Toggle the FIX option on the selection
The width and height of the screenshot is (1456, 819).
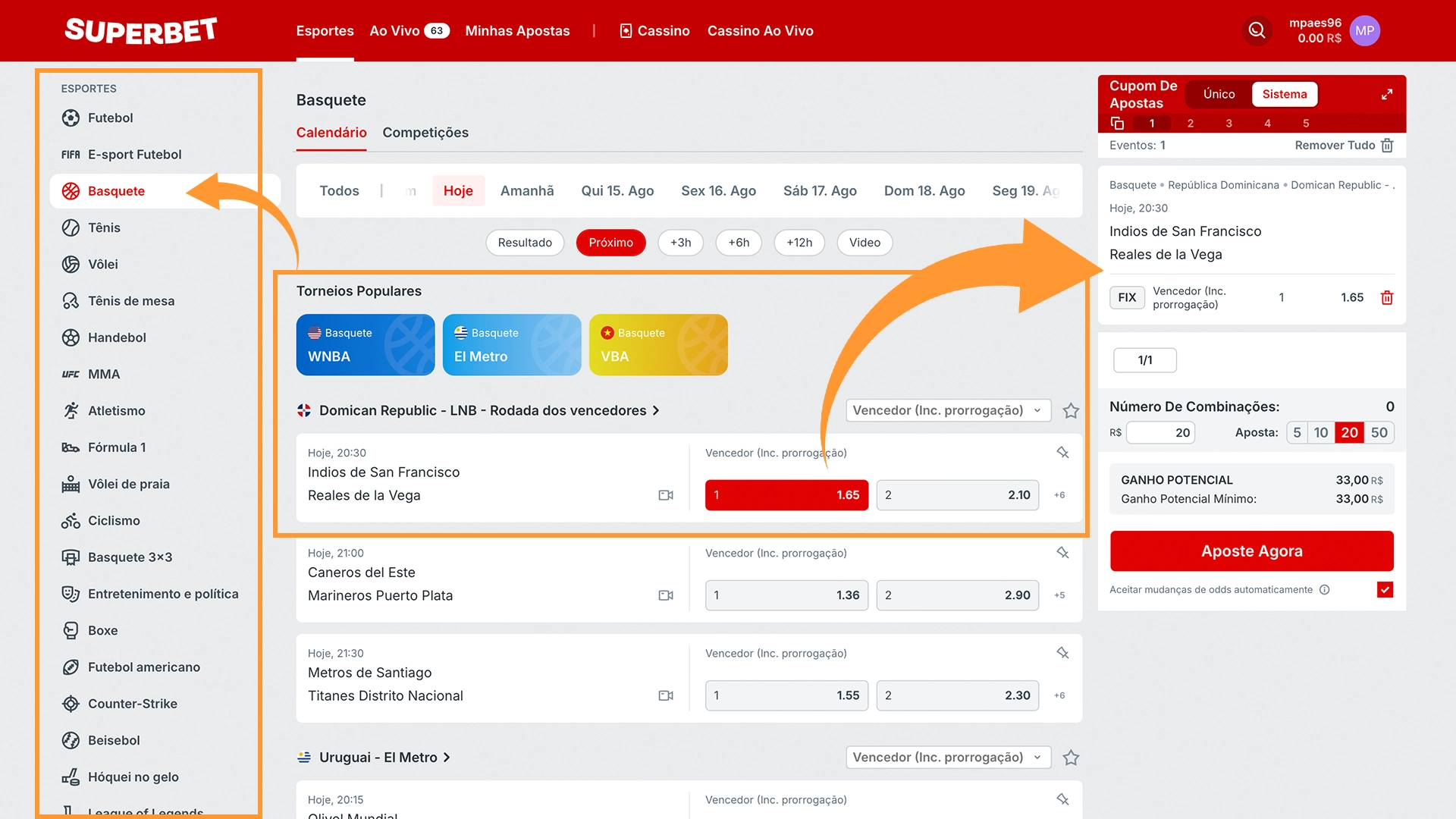coord(1127,297)
